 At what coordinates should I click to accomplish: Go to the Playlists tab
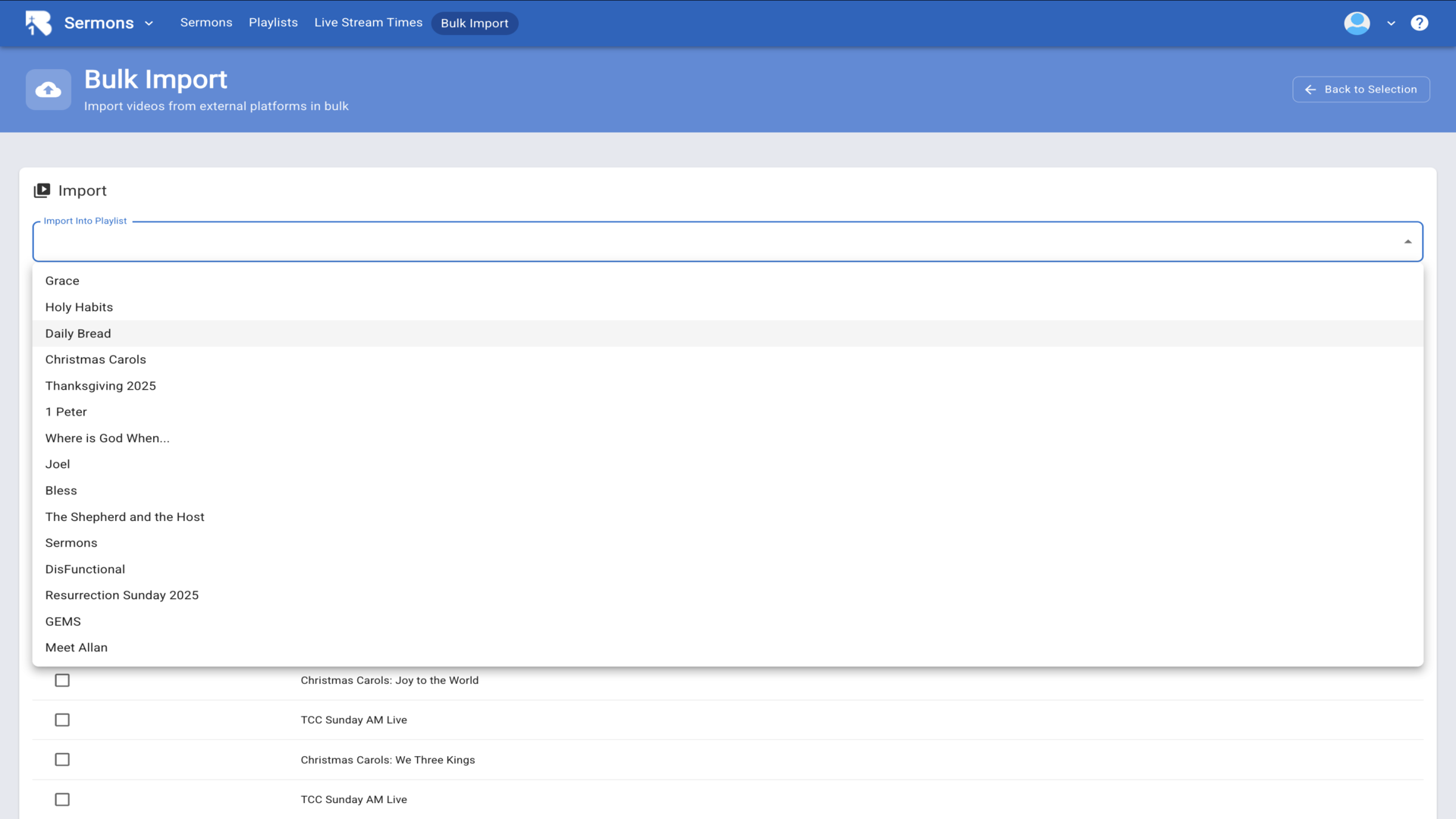[x=273, y=23]
